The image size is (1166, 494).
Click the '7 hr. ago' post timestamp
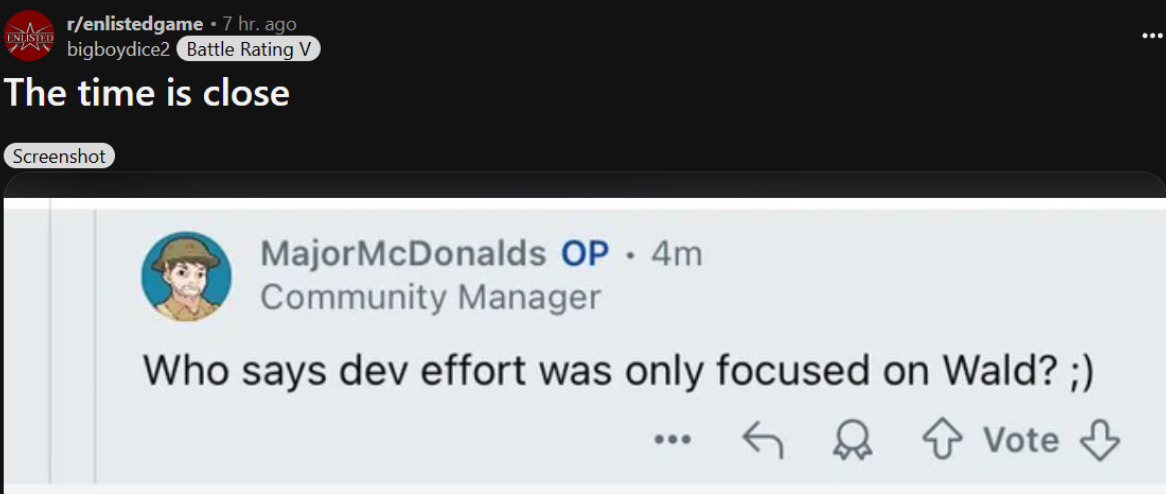pyautogui.click(x=260, y=25)
